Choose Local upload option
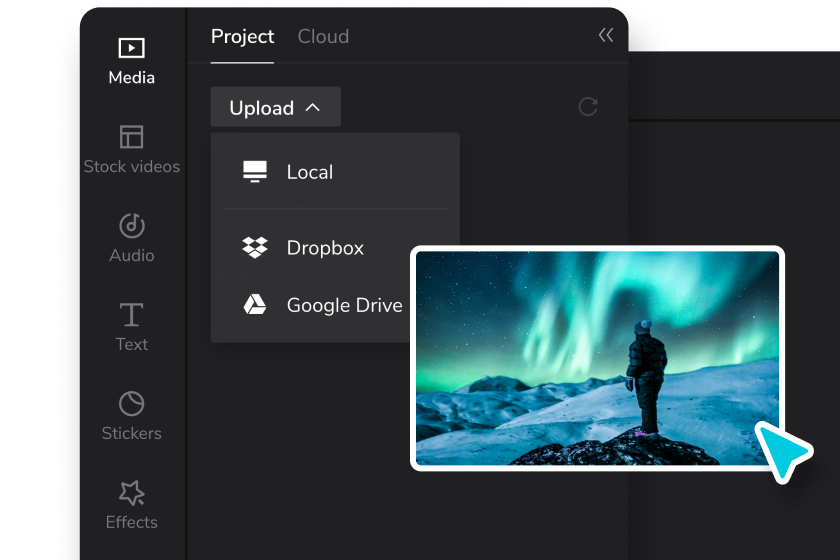Viewport: 840px width, 560px height. [x=335, y=172]
